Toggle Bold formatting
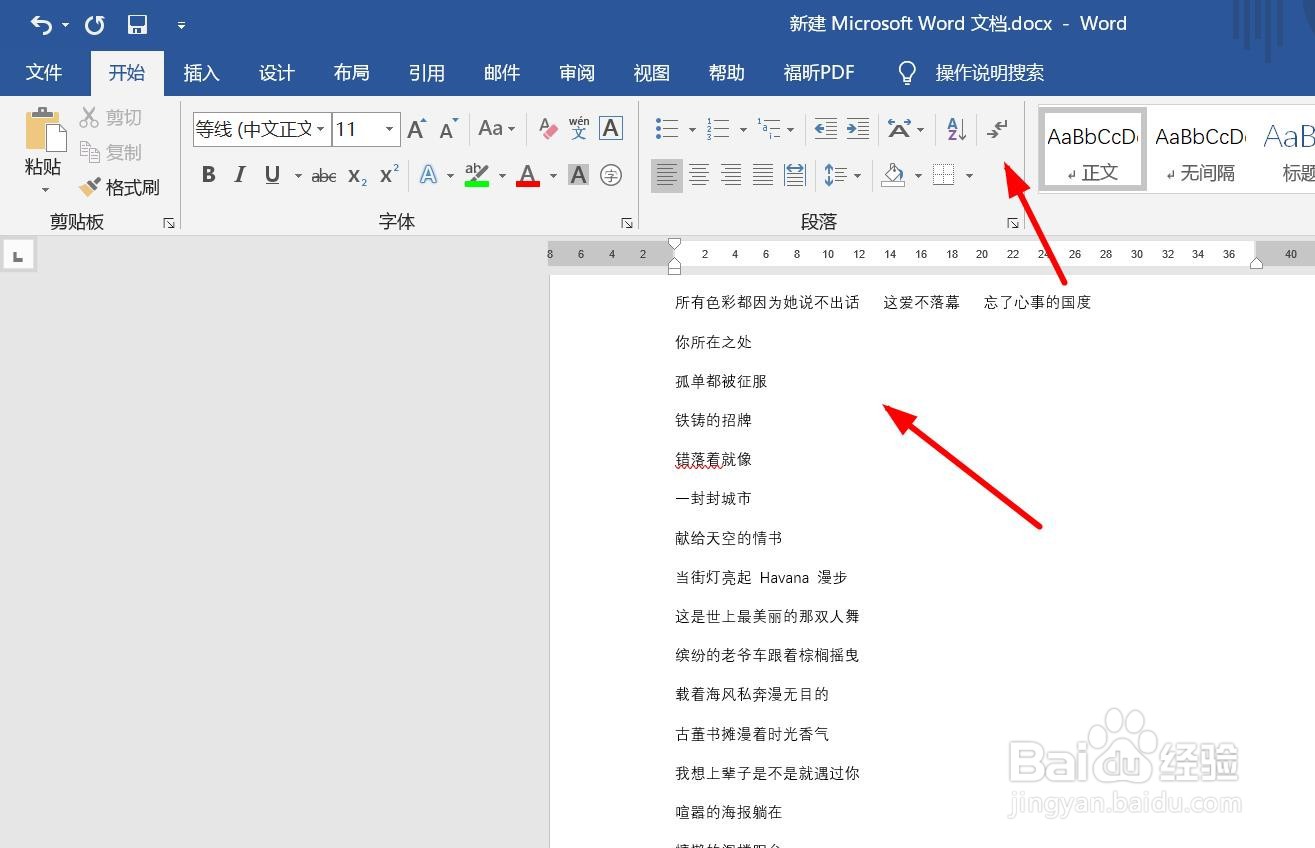The width and height of the screenshot is (1315, 848). (x=208, y=175)
